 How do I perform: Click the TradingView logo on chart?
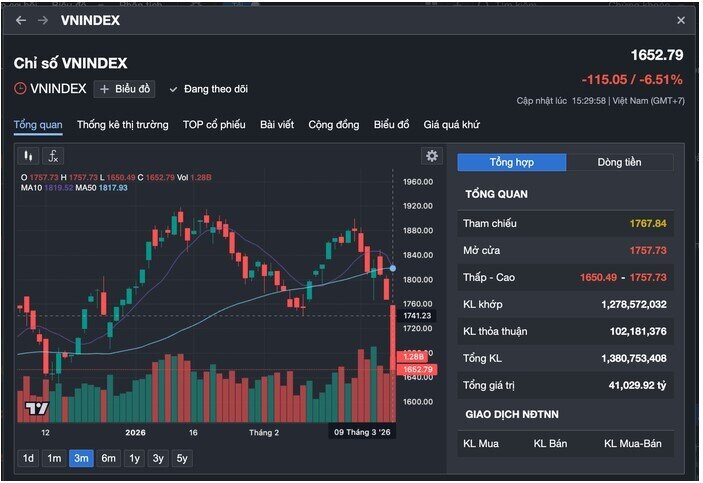click(x=36, y=408)
